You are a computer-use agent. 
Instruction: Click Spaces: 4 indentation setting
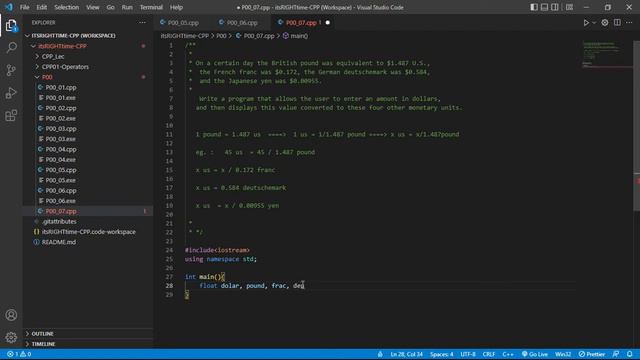tap(441, 354)
